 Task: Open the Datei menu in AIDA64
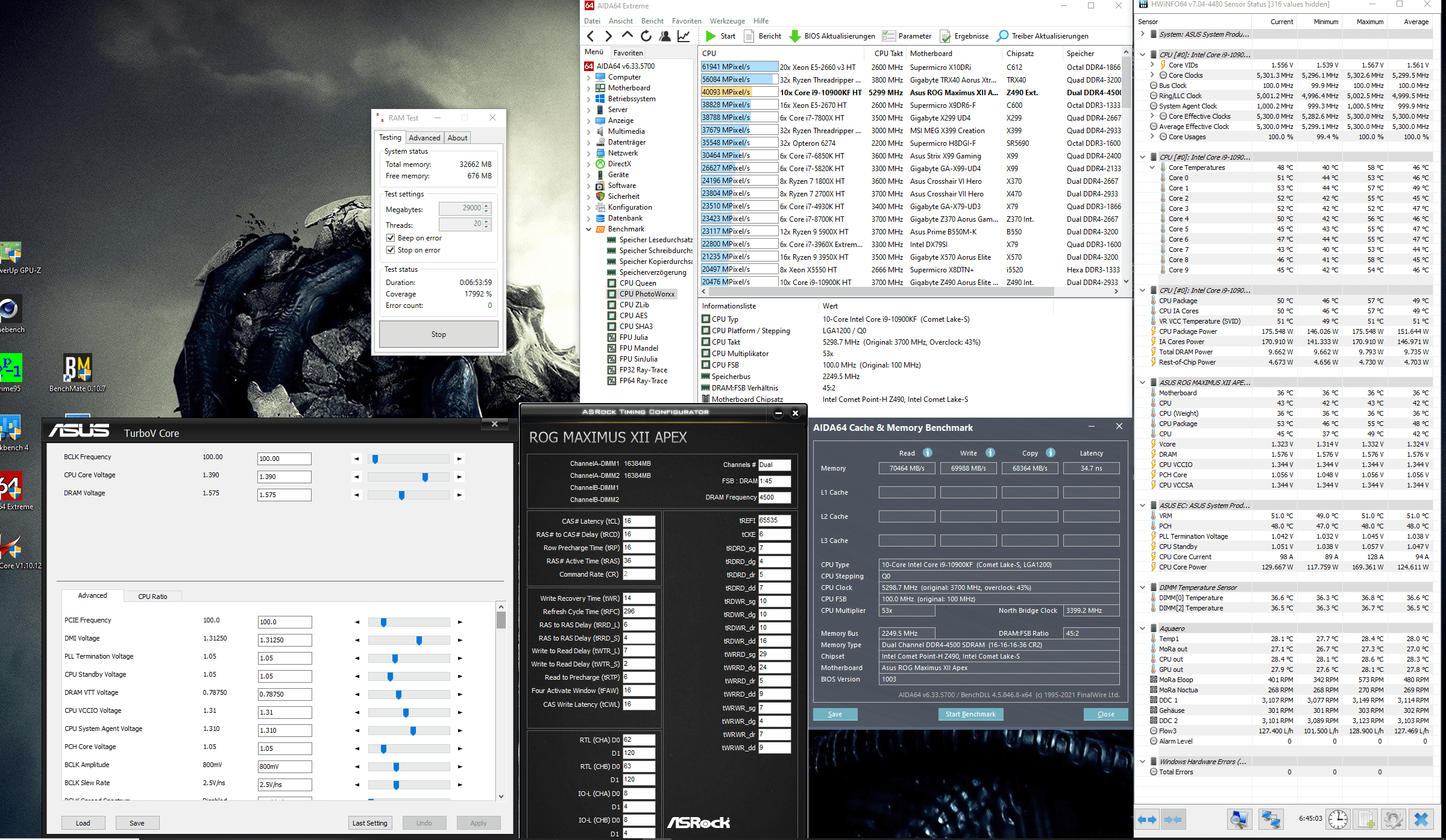point(592,21)
